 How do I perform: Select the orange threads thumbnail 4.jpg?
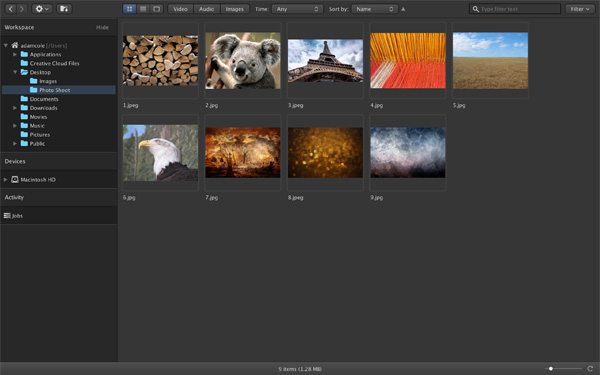pos(408,60)
